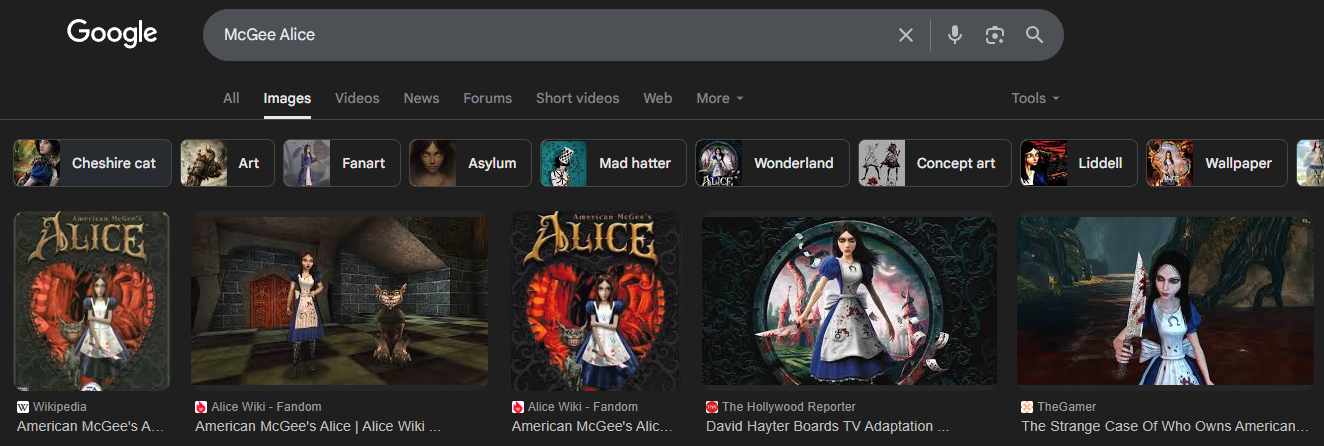
Task: Filter results by Art chip
Action: coord(227,163)
